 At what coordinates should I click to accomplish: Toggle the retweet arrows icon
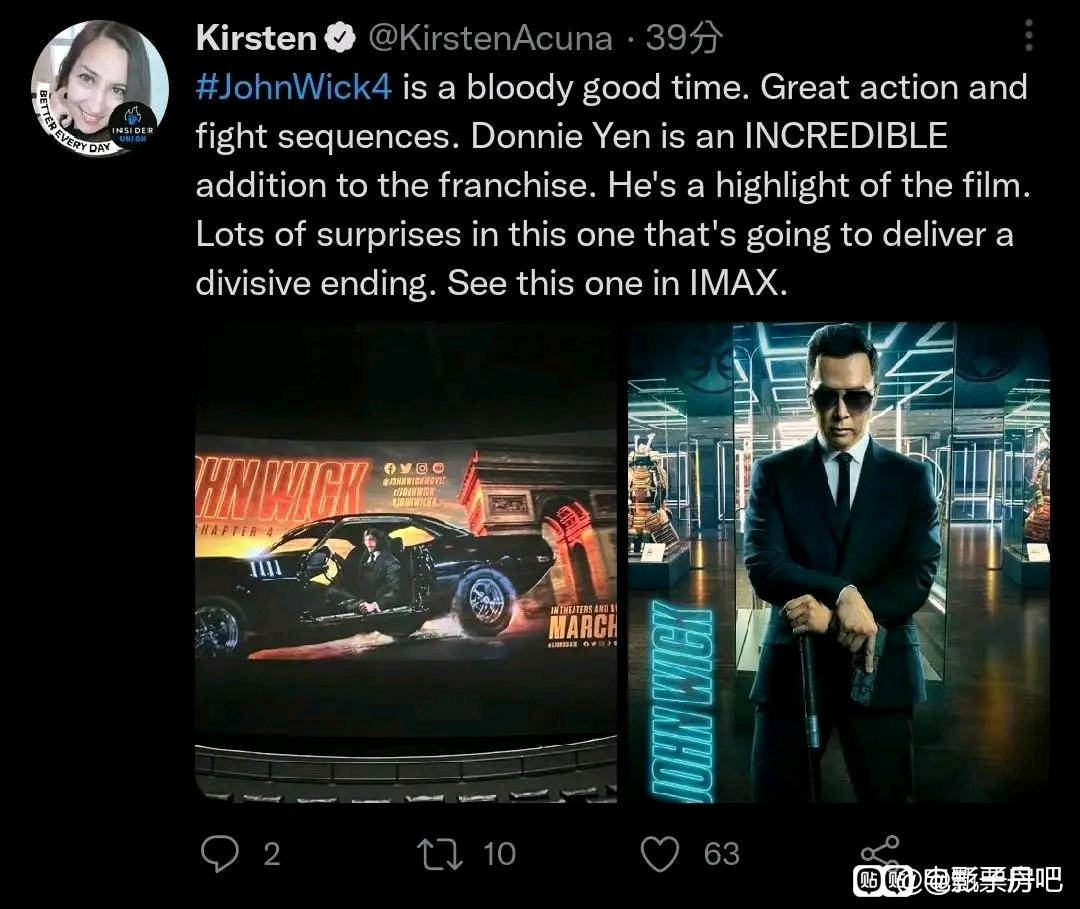coord(440,853)
